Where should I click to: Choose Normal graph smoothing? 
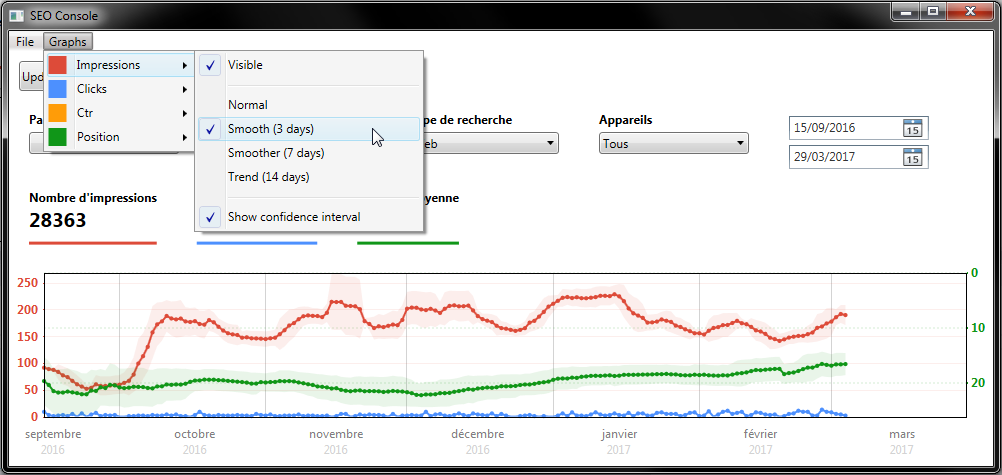[248, 105]
